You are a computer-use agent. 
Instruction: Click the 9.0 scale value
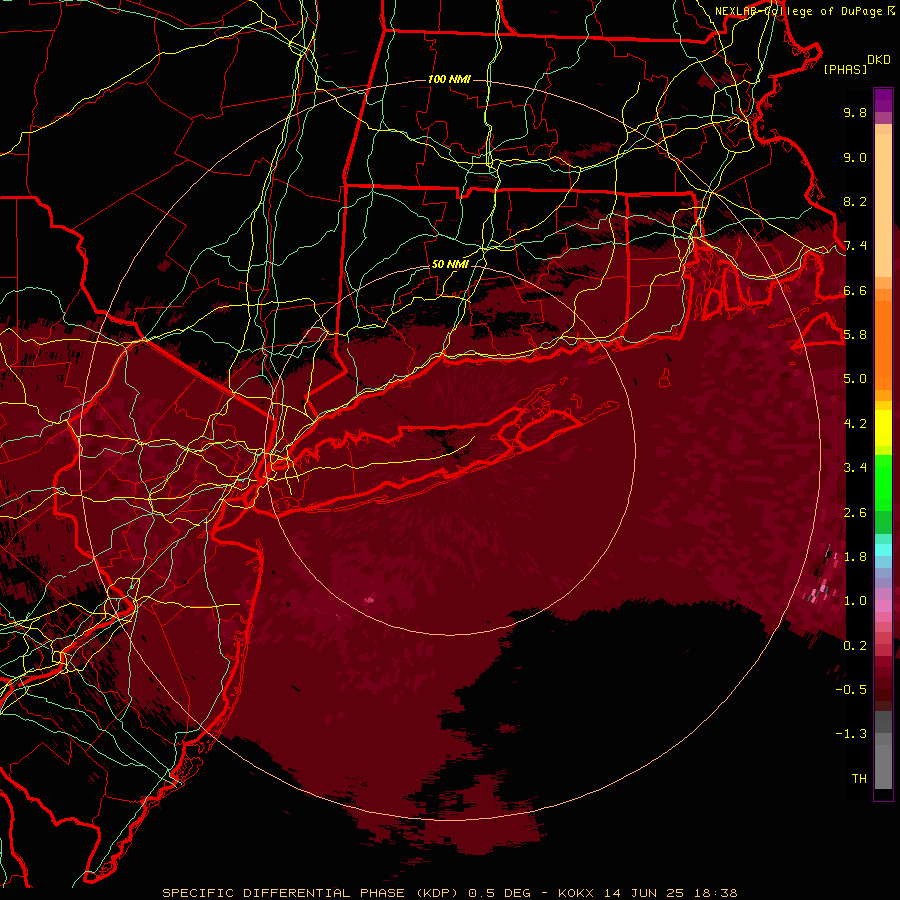855,157
